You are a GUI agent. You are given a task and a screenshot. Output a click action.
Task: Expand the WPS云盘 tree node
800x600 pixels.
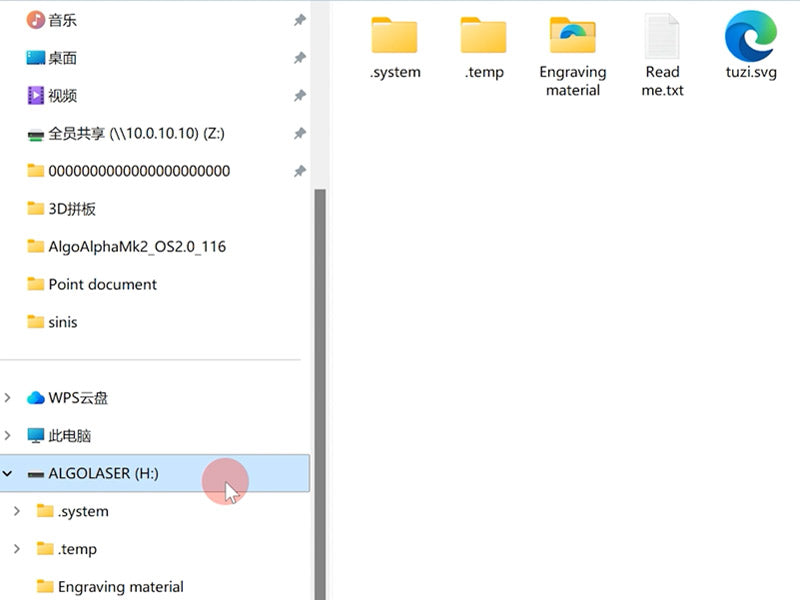pos(8,398)
